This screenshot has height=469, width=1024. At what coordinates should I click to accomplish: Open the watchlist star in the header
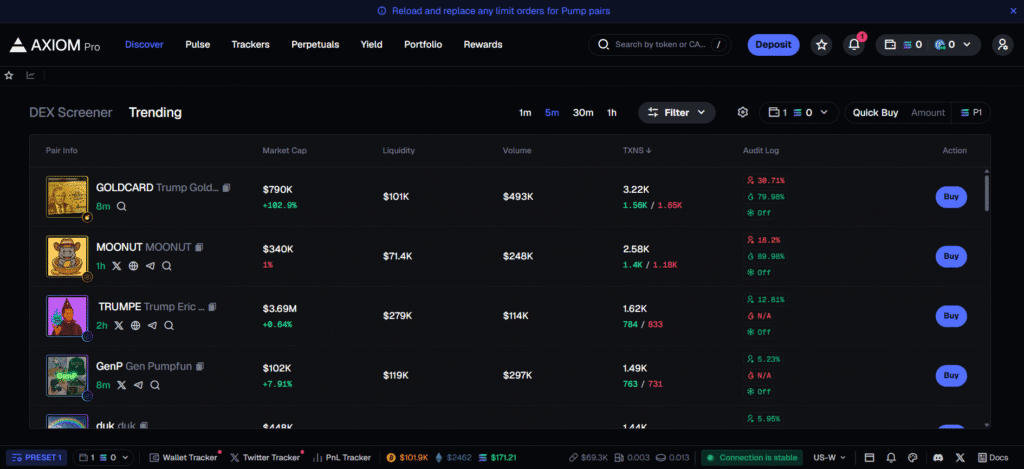point(822,45)
